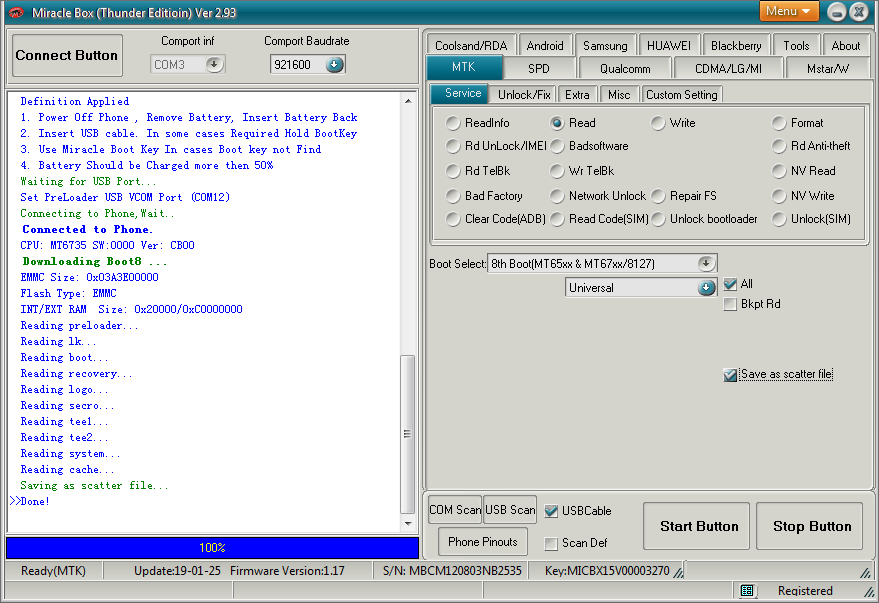Switch to the HUAWEI tab

669,45
